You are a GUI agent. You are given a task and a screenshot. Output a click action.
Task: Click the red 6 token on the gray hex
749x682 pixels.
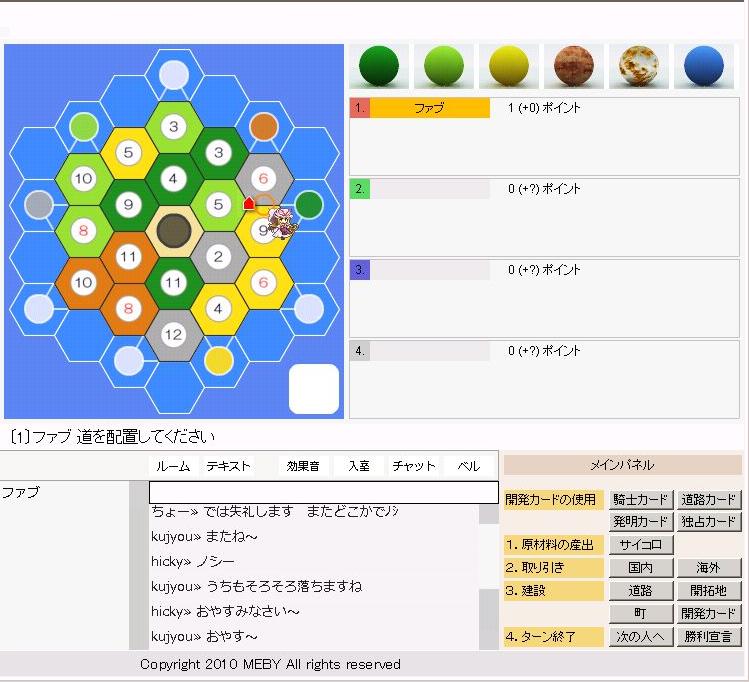pyautogui.click(x=263, y=179)
